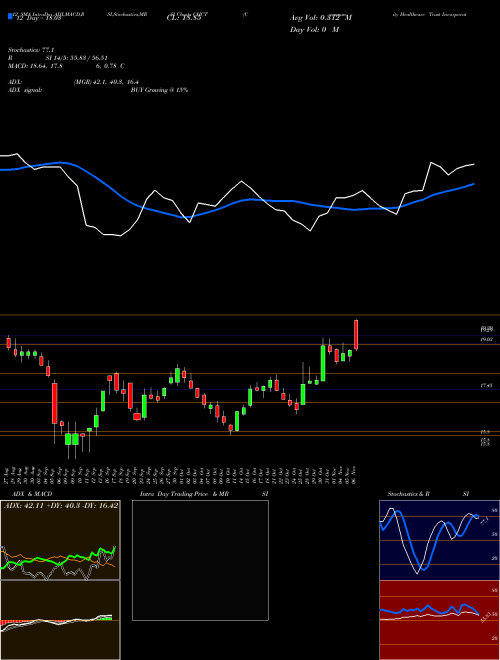Click the MACD histogram panel under ADX
500x660 pixels.
coord(60,620)
